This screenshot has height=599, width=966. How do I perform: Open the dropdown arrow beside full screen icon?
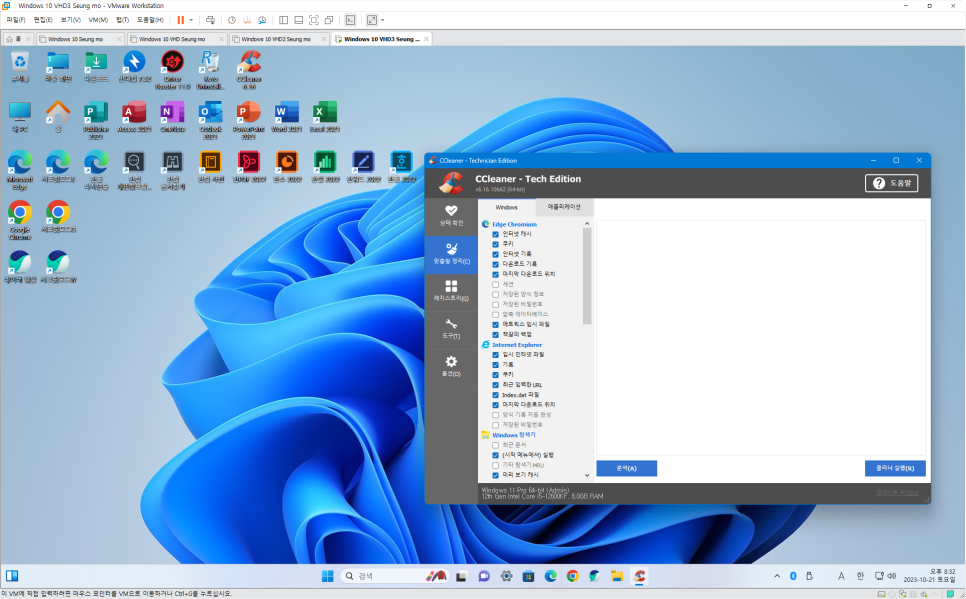383,20
